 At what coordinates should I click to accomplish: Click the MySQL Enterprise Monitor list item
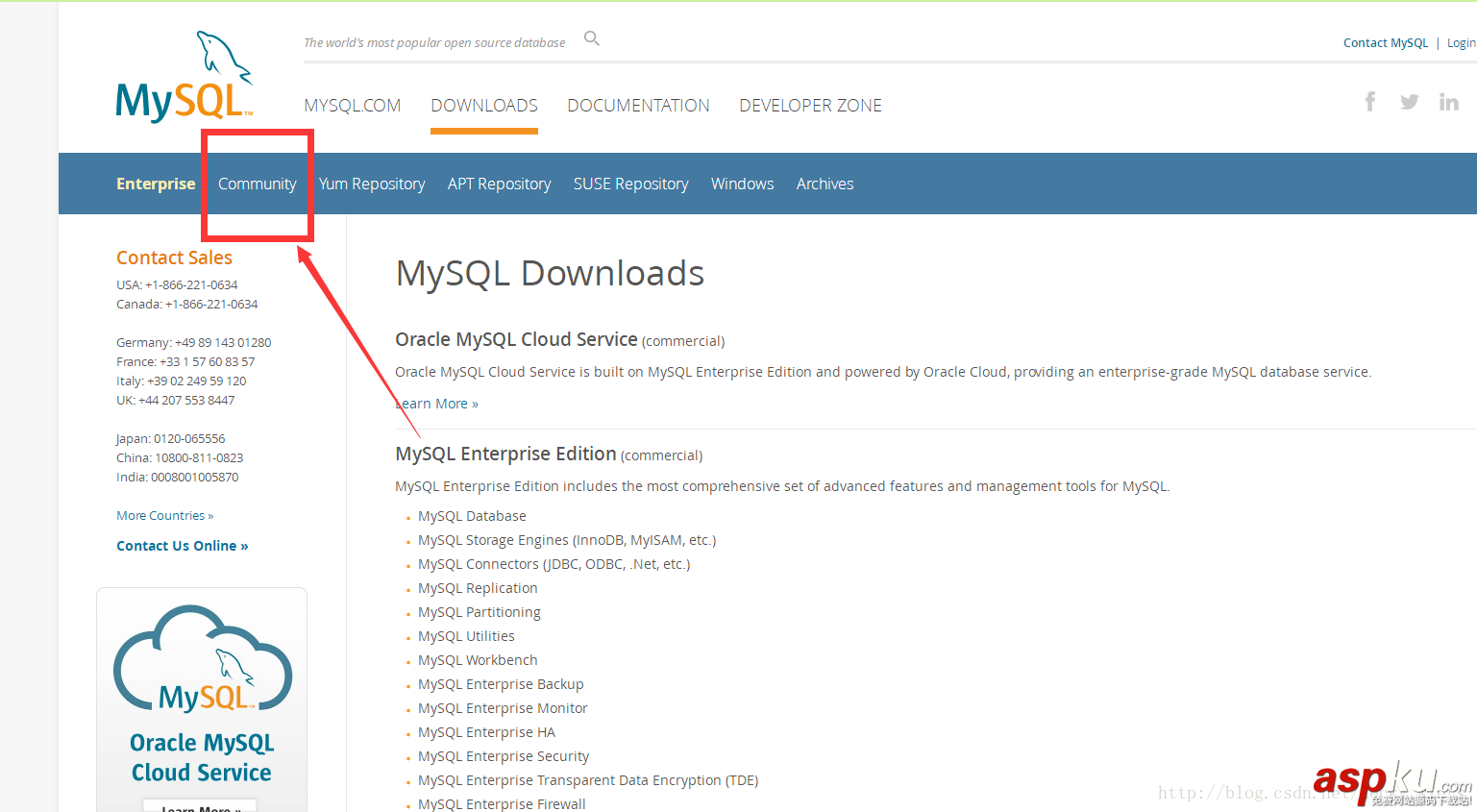click(503, 708)
